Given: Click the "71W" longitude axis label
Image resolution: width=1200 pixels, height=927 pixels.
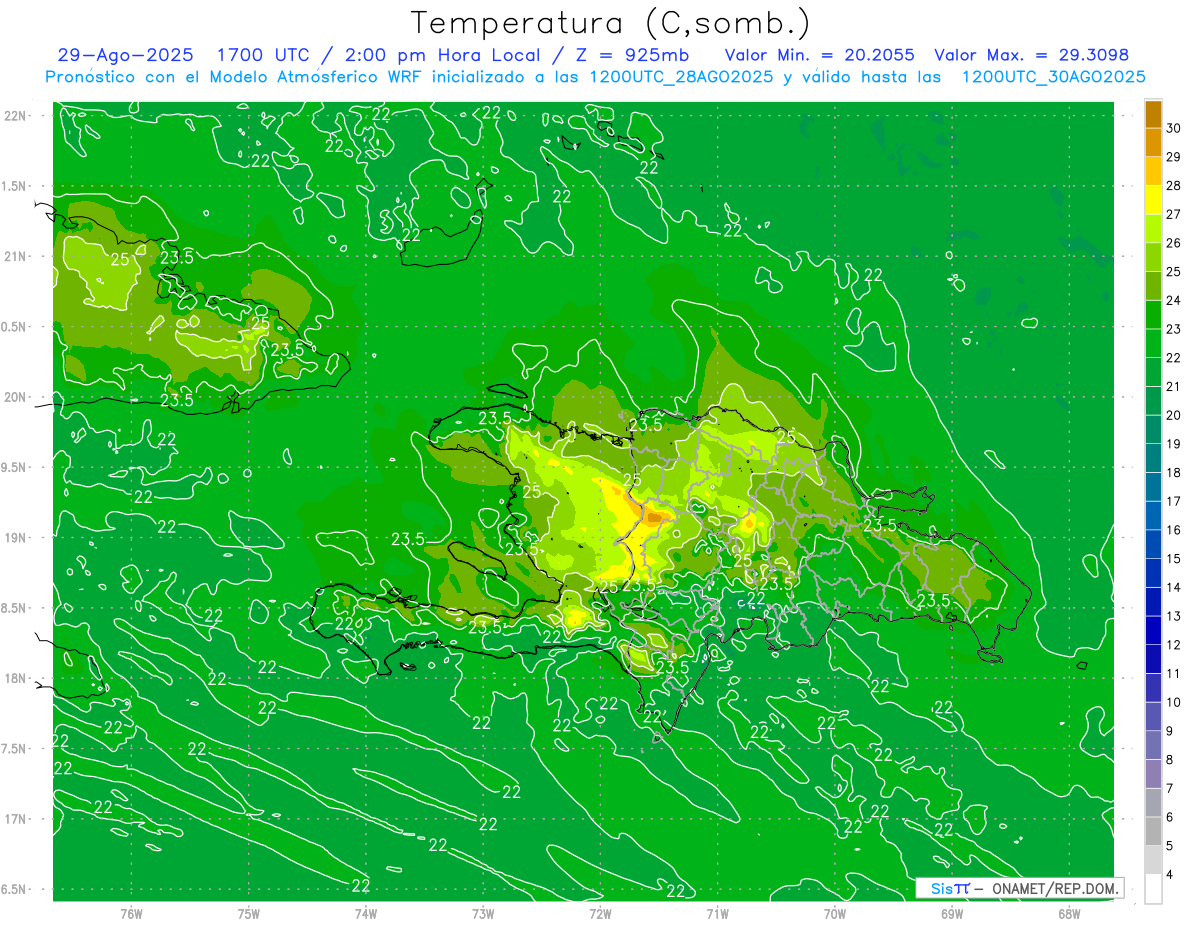Looking at the screenshot, I should (x=717, y=914).
